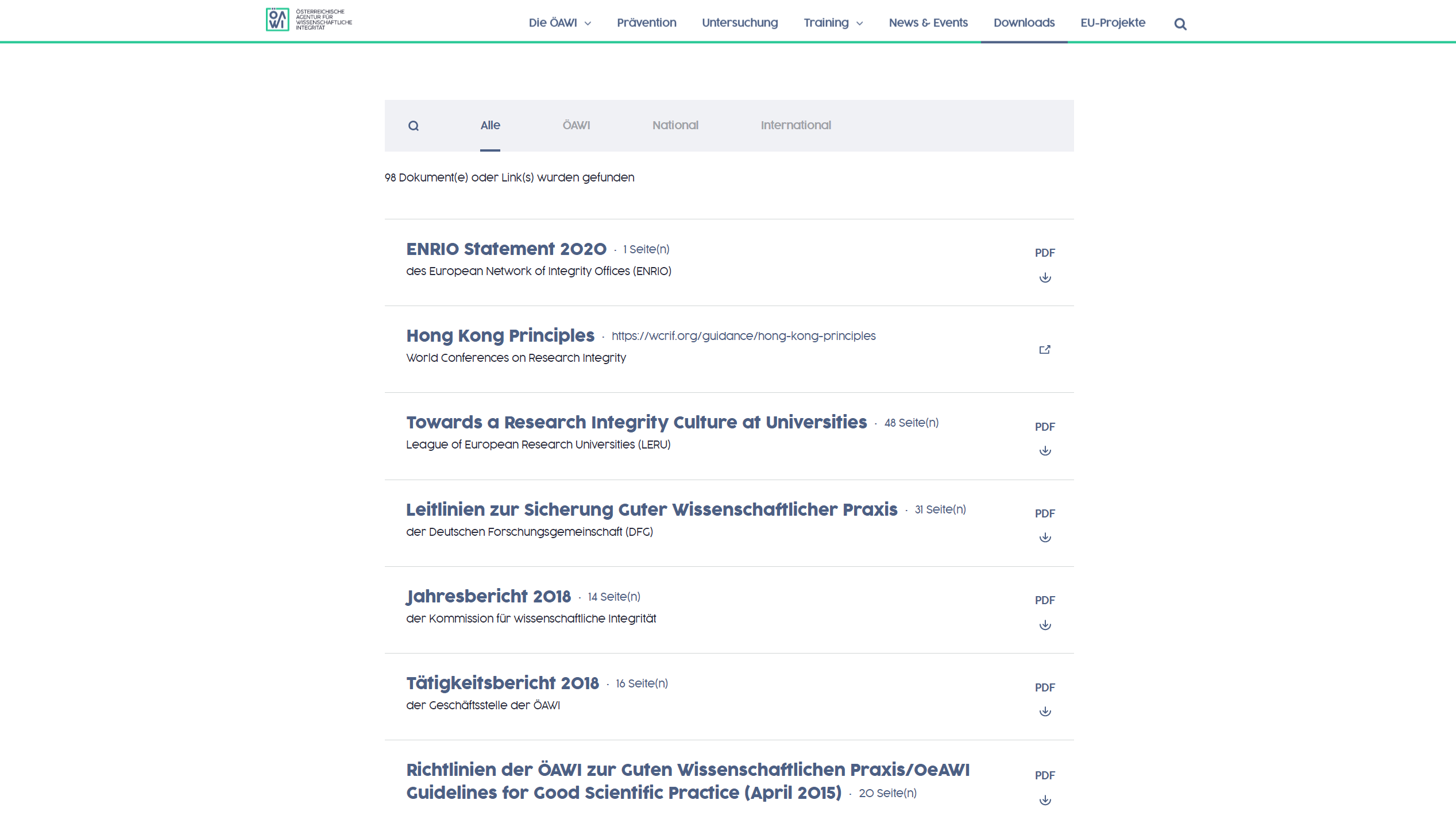The image size is (1456, 827).
Task: Click 'World Conferences on Research Integrity' subtitle
Action: coord(516,358)
